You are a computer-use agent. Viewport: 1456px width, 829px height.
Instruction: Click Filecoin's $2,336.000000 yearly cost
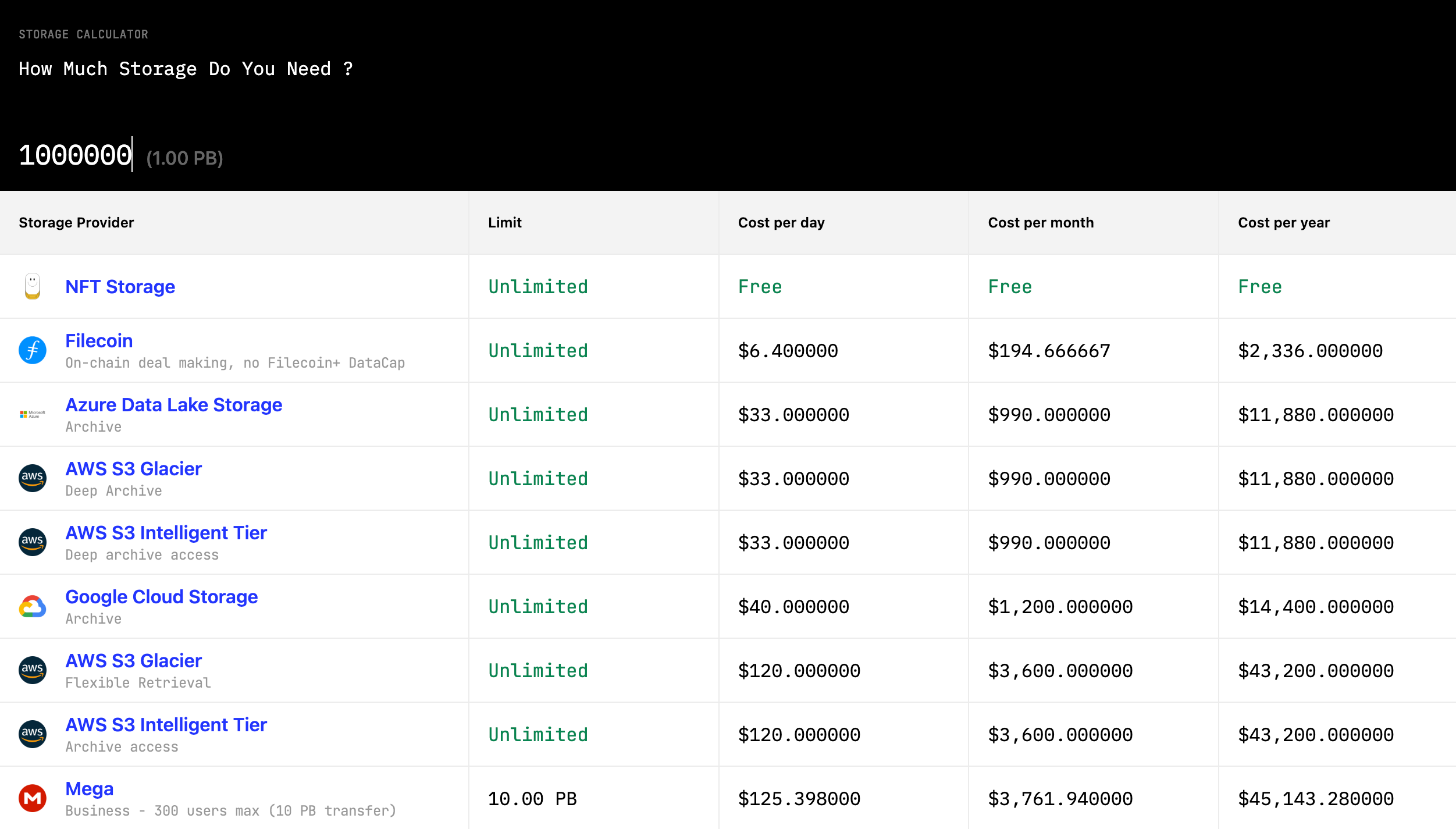[1310, 350]
